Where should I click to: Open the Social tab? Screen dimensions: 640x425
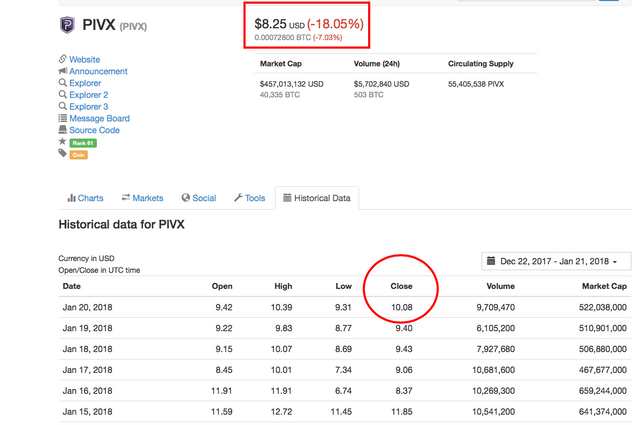[x=199, y=198]
